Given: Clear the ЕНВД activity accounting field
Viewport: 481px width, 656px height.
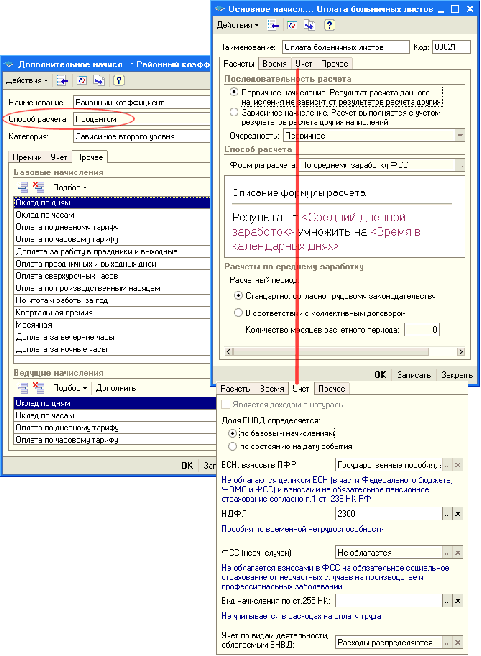Looking at the screenshot, I should point(458,643).
